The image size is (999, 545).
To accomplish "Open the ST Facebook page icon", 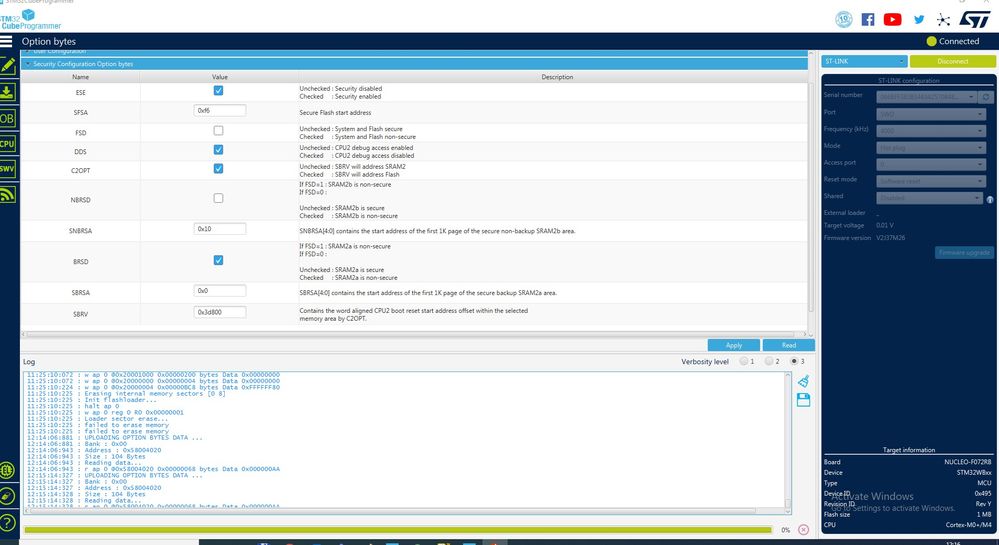I will [868, 19].
